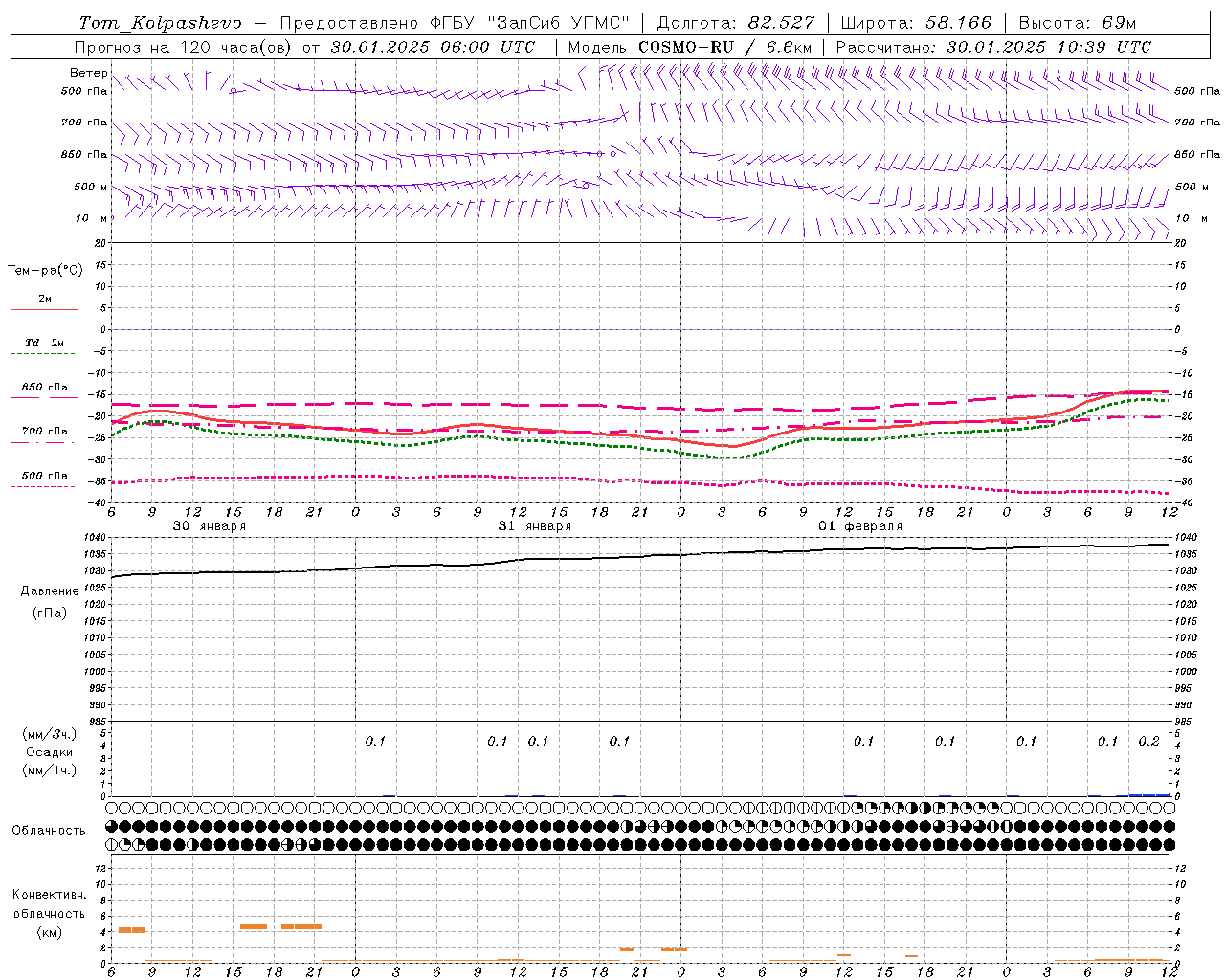This screenshot has width=1225, height=980.
Task: Click the '30 января' date label
Action: [x=209, y=526]
